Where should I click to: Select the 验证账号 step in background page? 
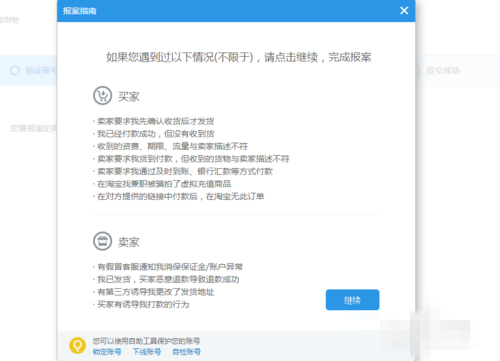coord(33,70)
